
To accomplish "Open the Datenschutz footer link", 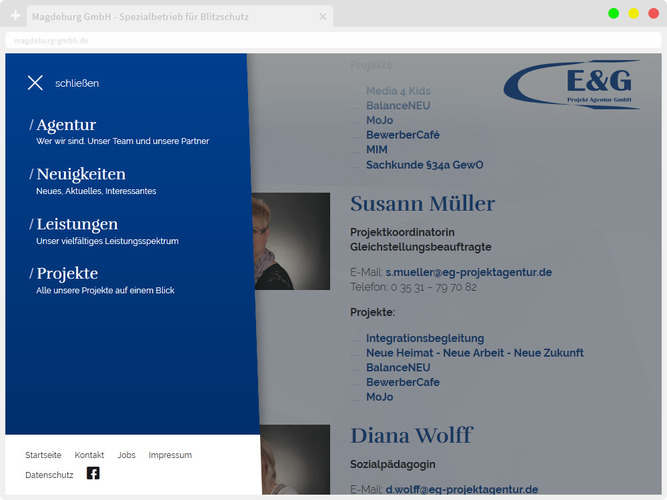I will (49, 475).
